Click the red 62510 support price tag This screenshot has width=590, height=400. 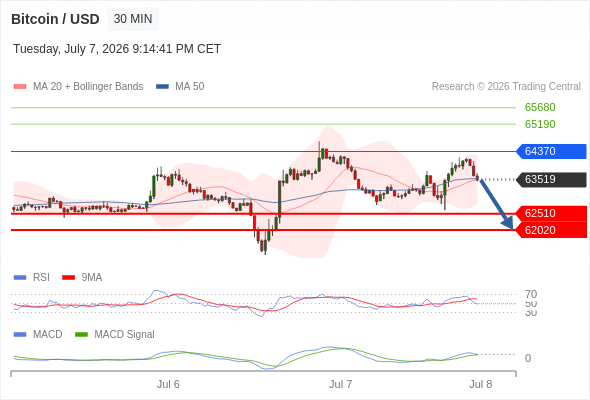pos(551,213)
